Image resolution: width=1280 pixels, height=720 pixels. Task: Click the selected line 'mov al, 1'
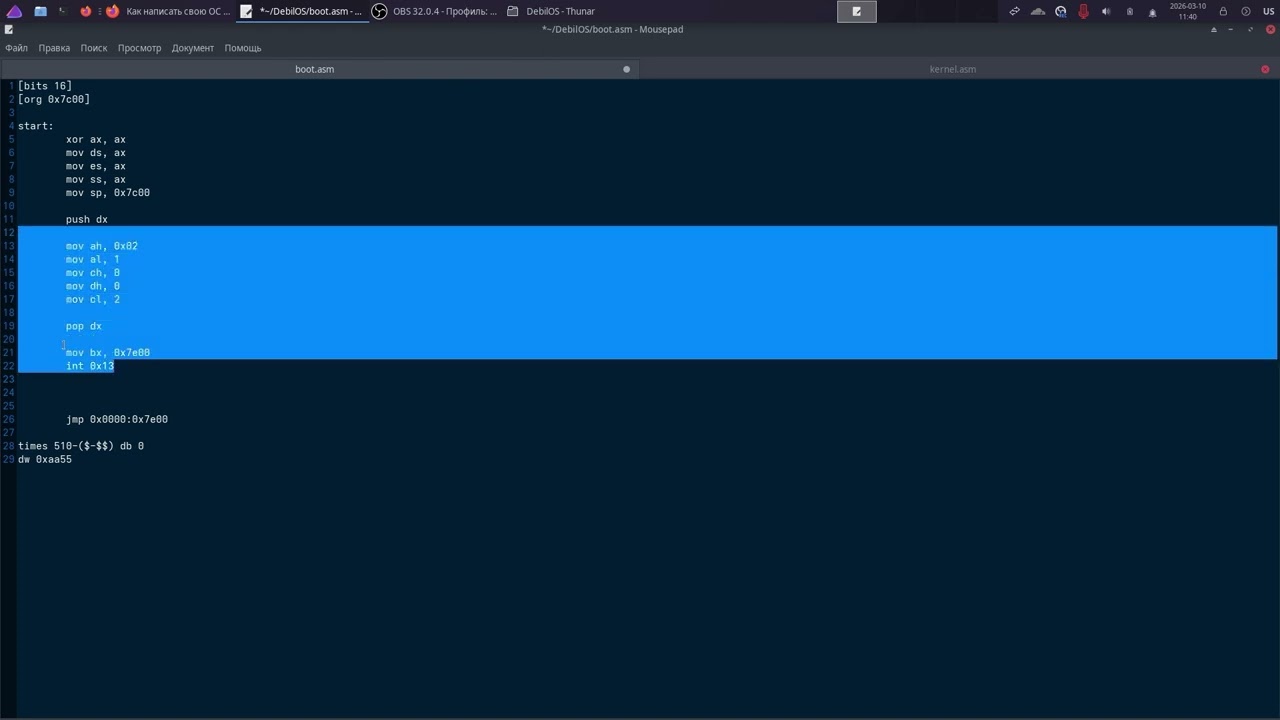click(x=93, y=259)
